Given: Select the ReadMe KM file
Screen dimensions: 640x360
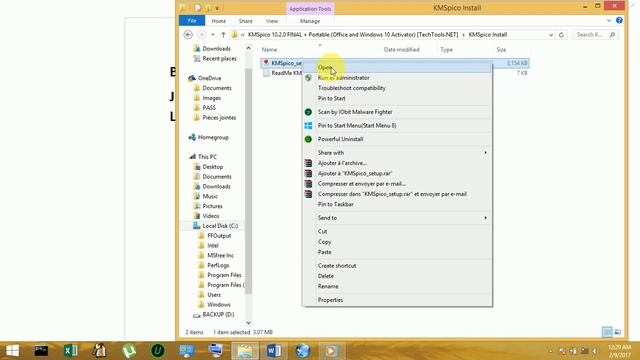Looking at the screenshot, I should pyautogui.click(x=283, y=73).
